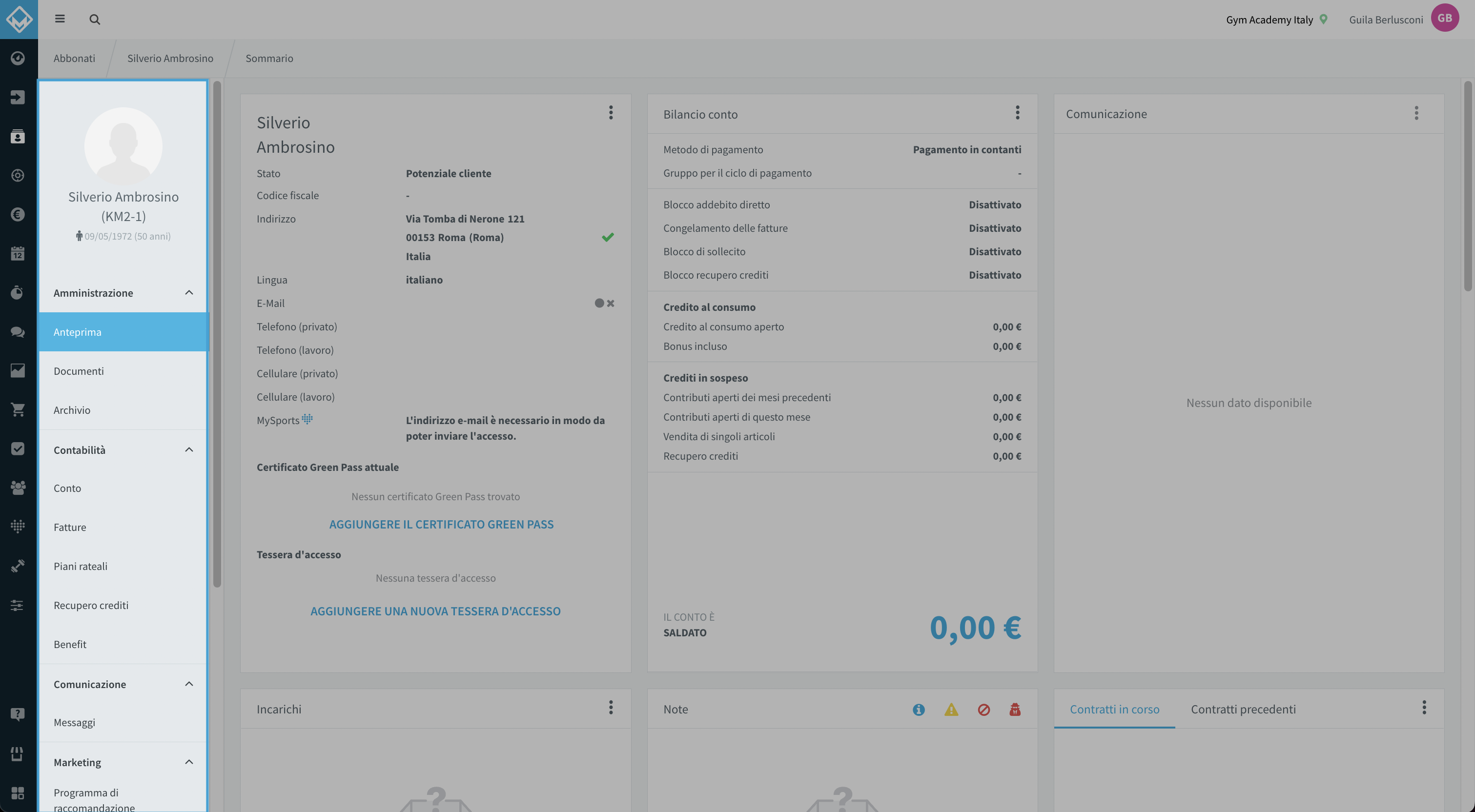This screenshot has width=1475, height=812.
Task: Click the green address verified checkmark
Action: coord(608,237)
